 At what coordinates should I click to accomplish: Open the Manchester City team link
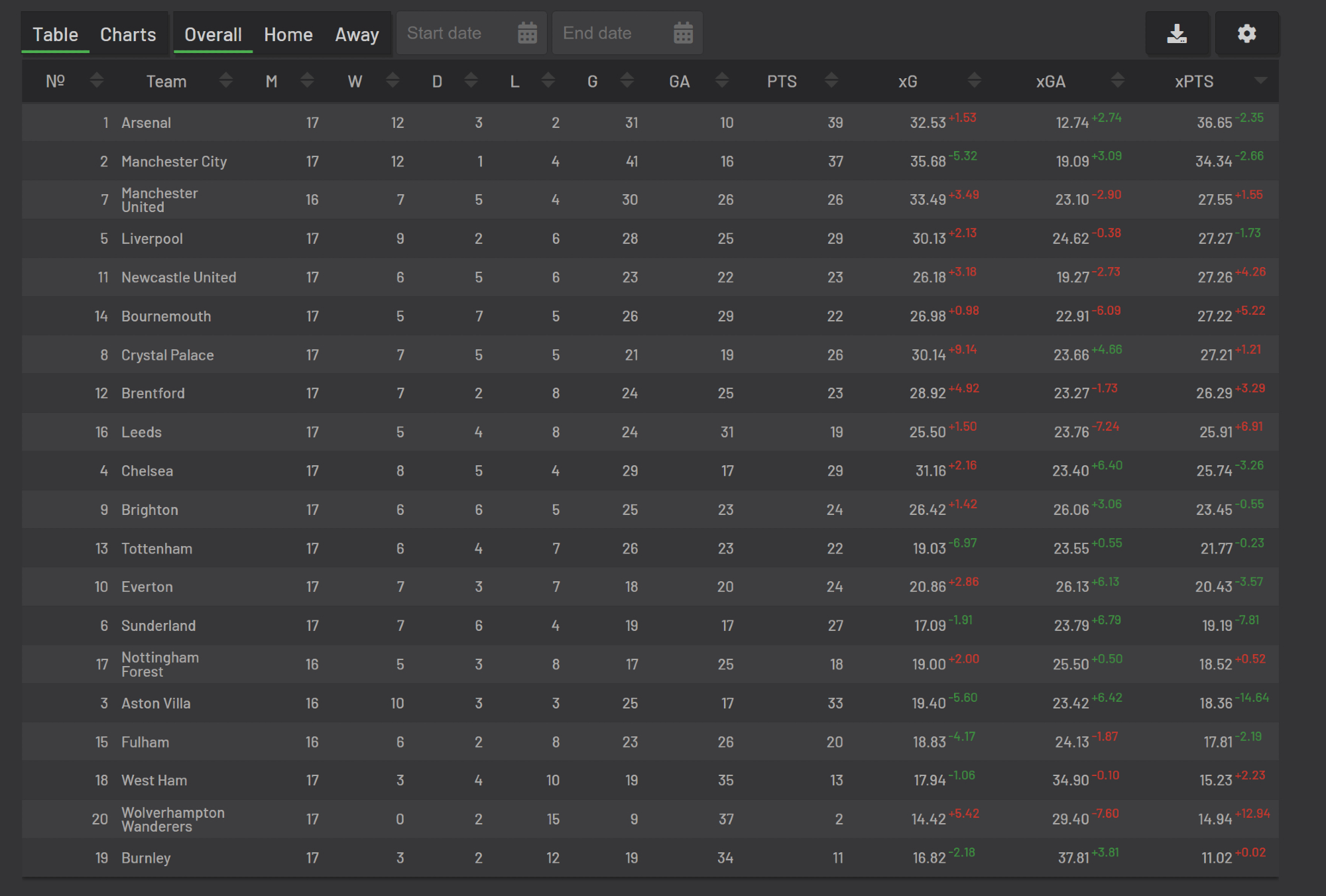pyautogui.click(x=174, y=162)
